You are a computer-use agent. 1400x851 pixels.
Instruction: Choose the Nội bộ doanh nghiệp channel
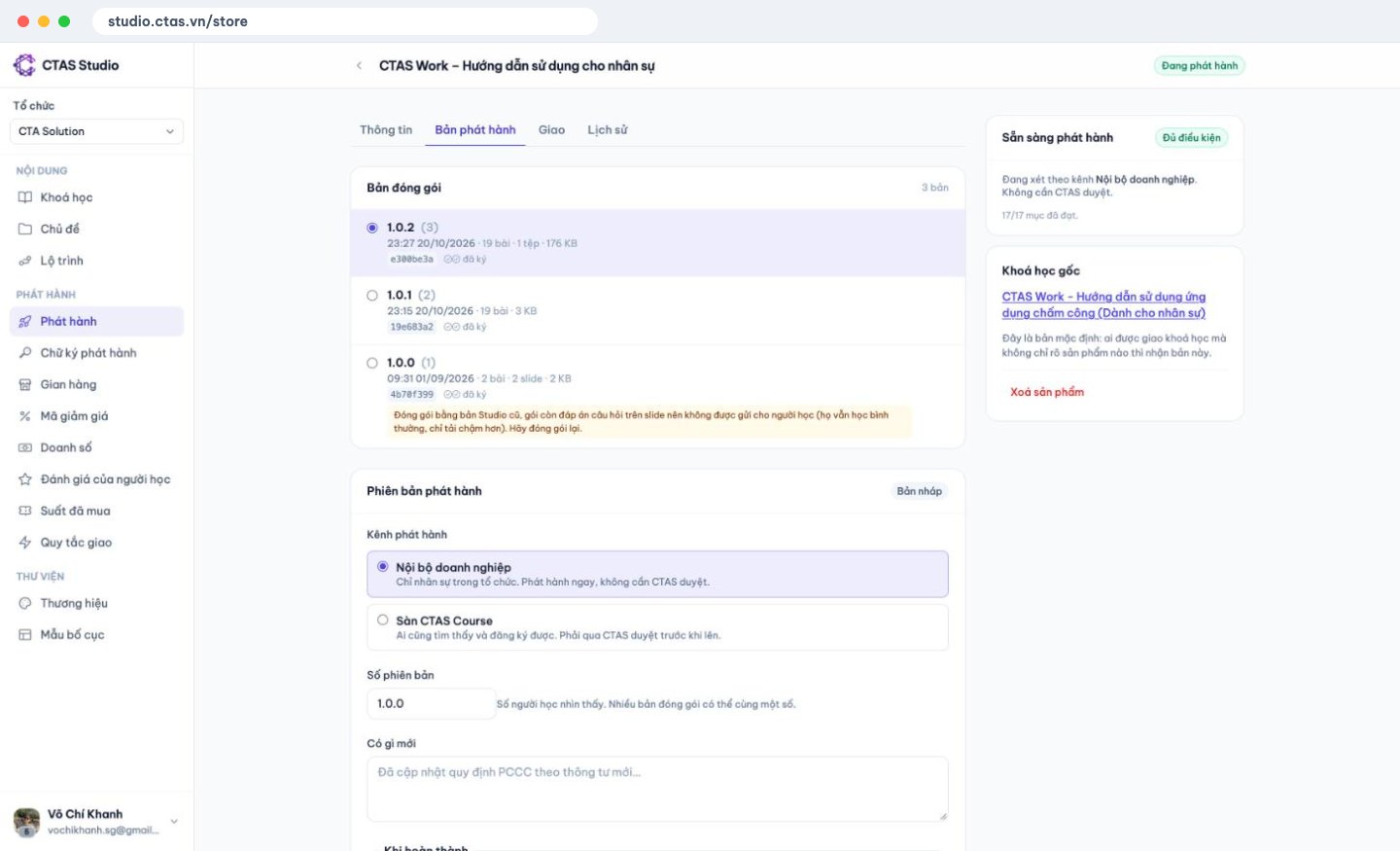[657, 574]
